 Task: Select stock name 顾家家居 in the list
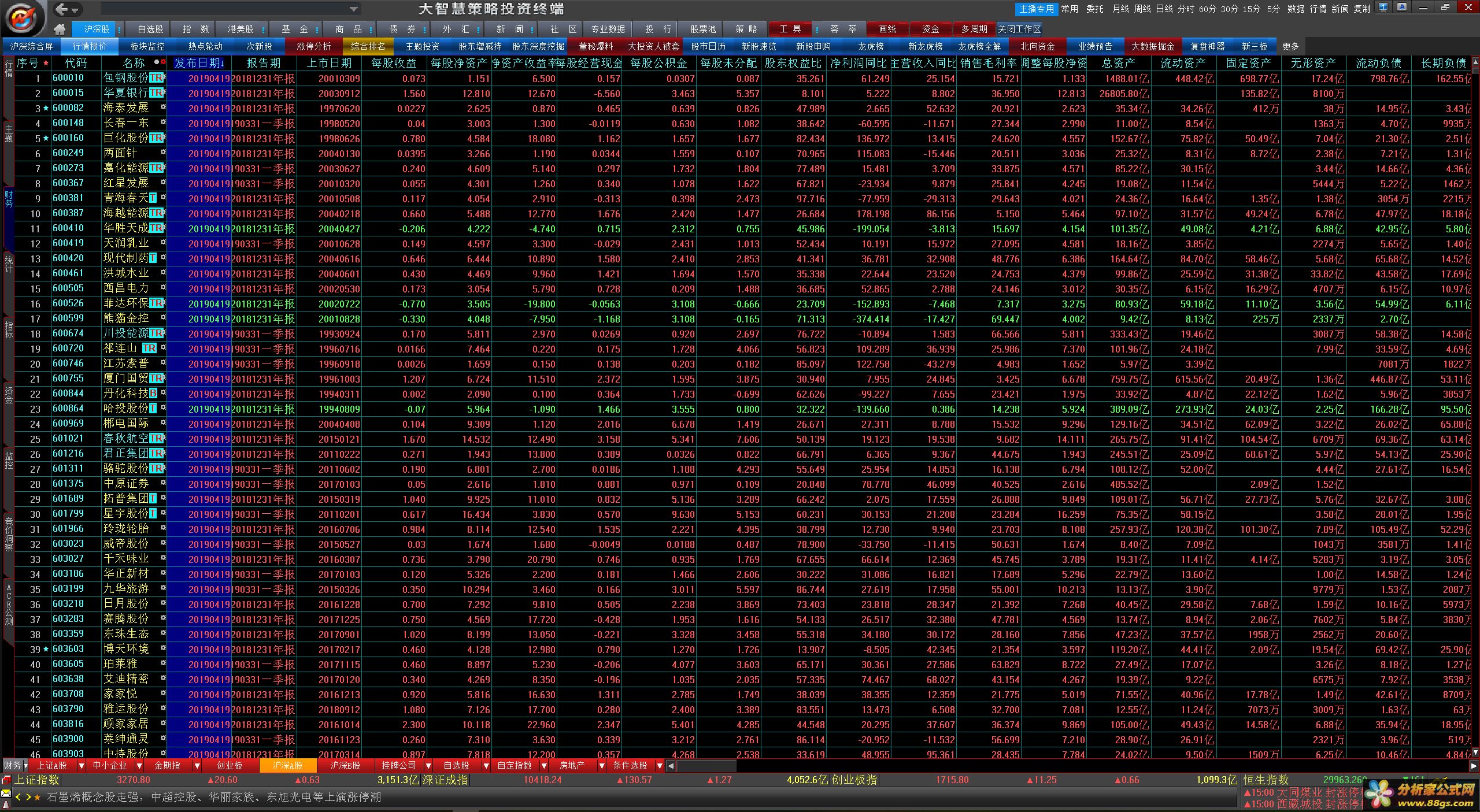(125, 724)
